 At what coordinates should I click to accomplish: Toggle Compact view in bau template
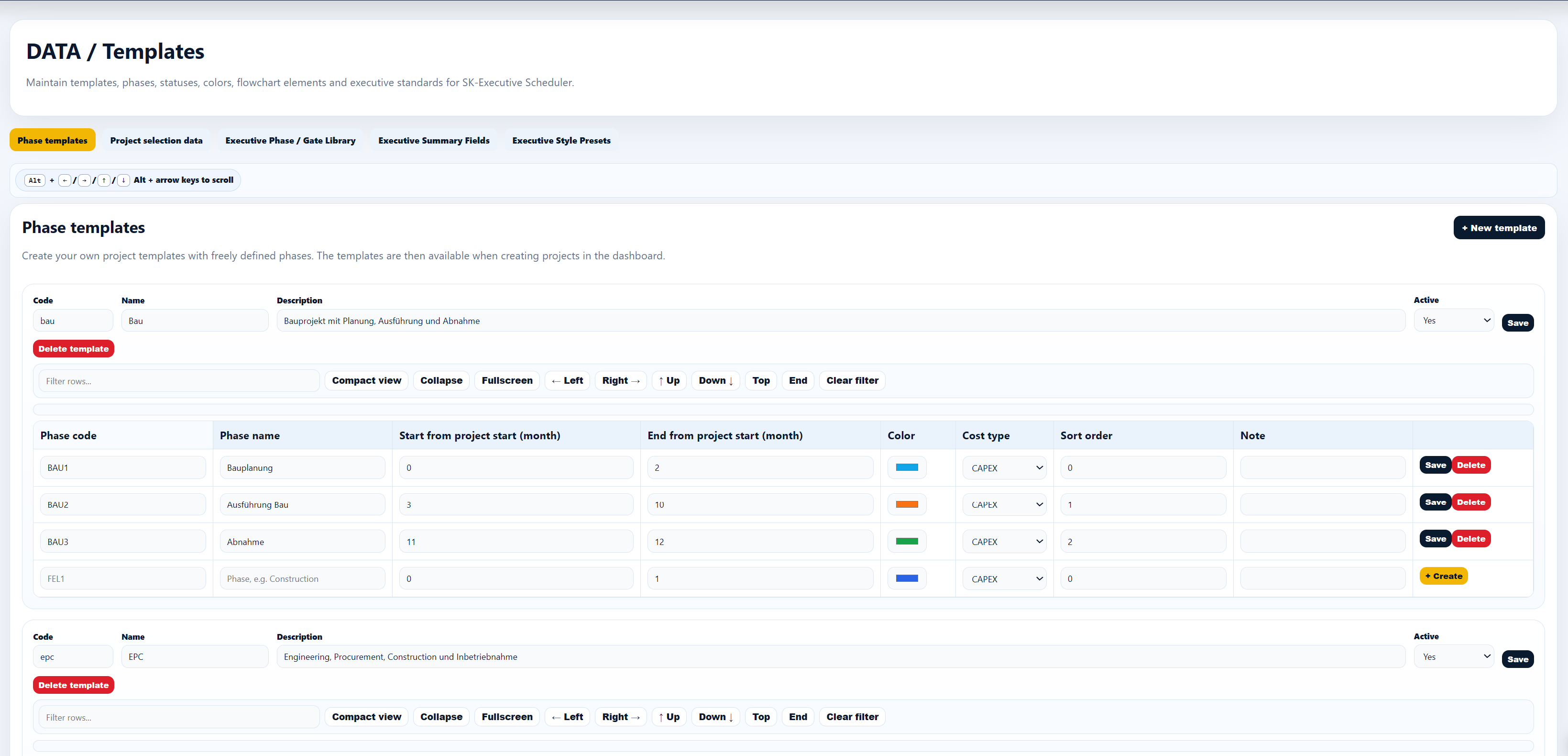(x=366, y=380)
